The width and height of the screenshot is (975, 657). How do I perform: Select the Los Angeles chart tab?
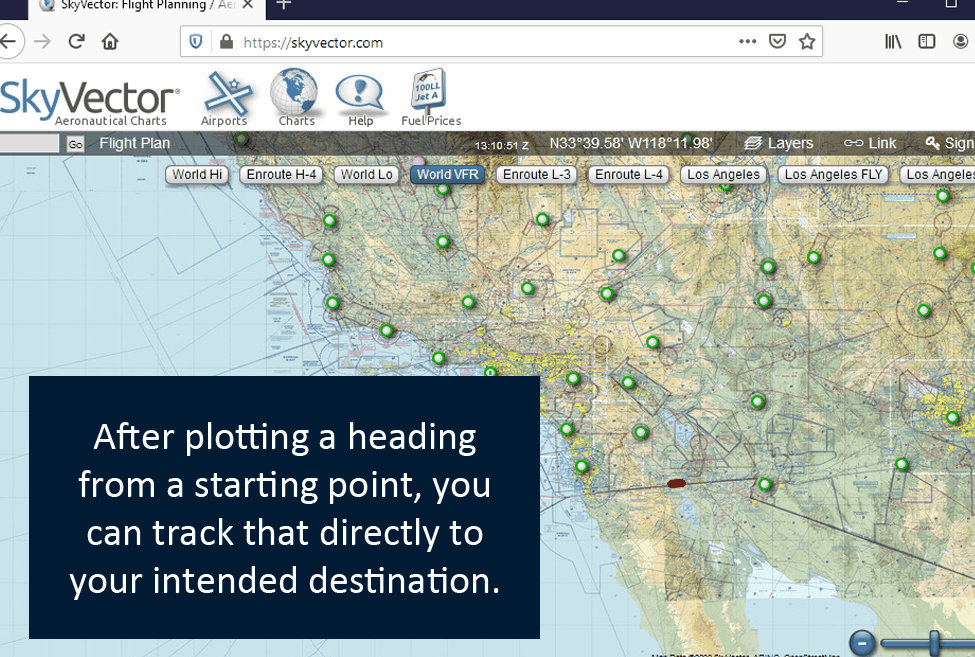(x=723, y=175)
